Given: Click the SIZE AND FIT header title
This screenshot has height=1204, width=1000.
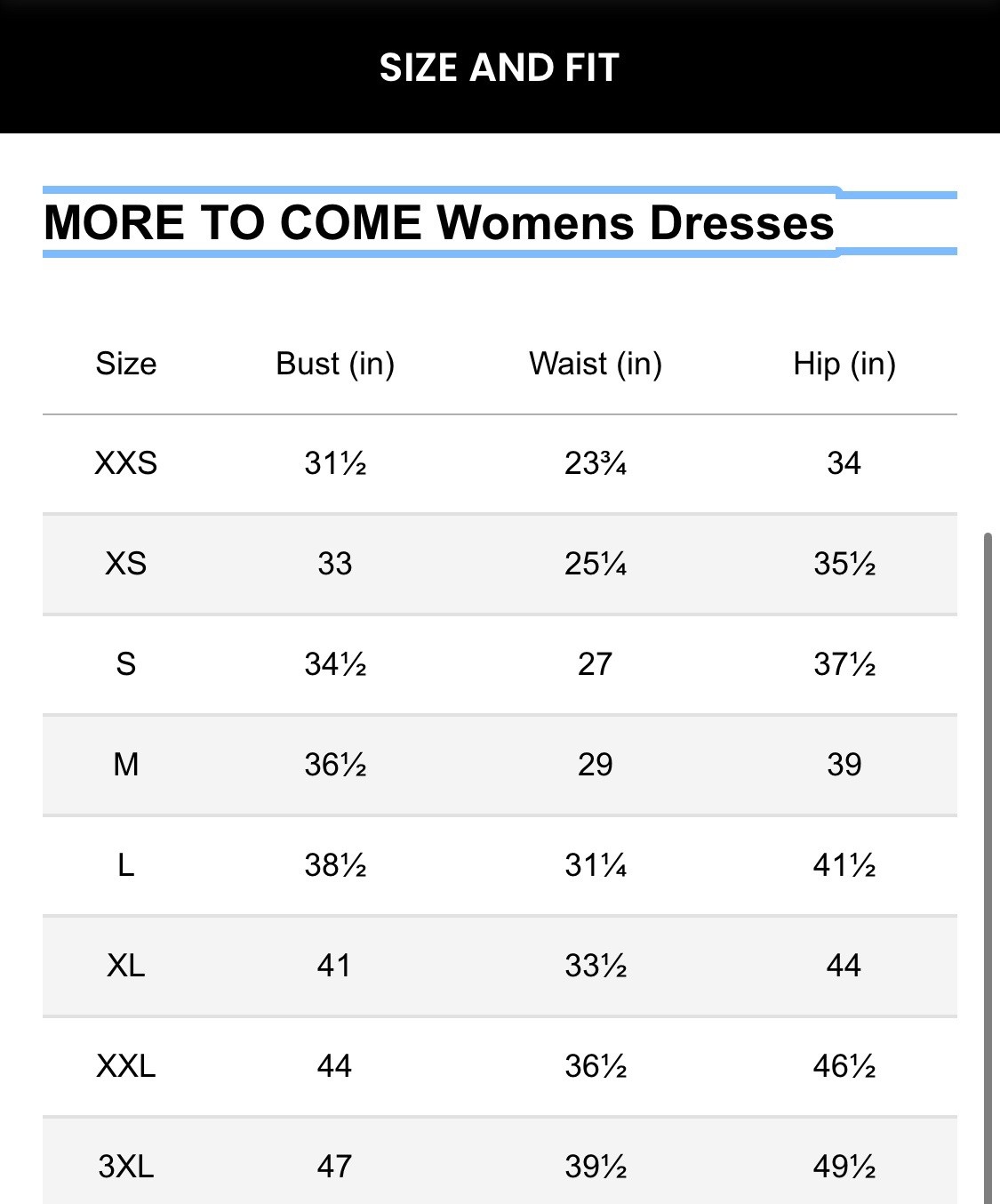Looking at the screenshot, I should click(500, 68).
